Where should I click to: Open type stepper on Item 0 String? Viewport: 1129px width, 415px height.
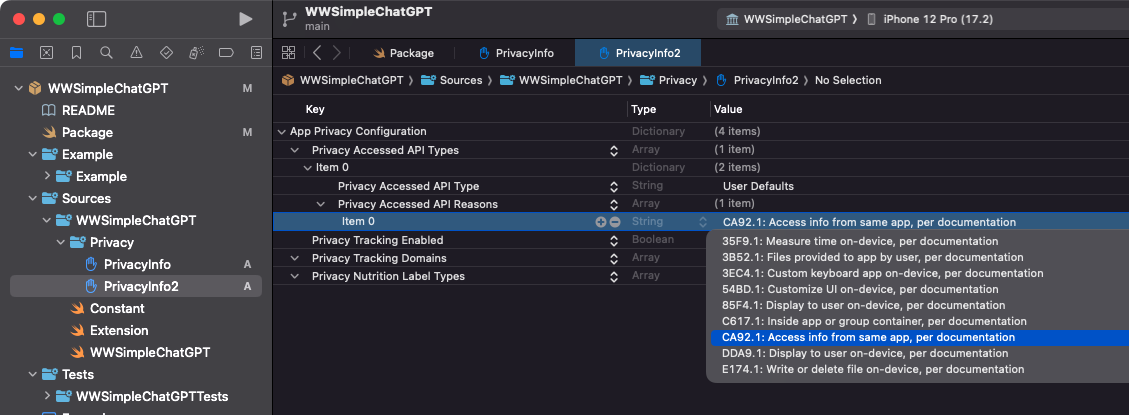pos(703,222)
